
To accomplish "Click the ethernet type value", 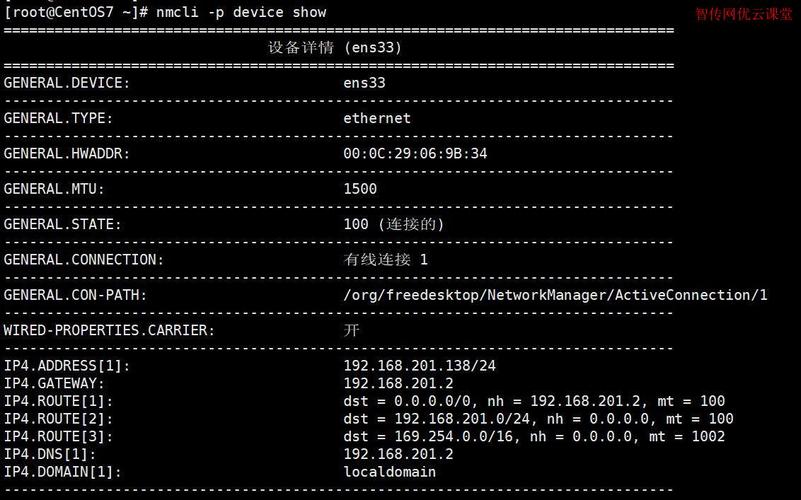I will coord(377,118).
